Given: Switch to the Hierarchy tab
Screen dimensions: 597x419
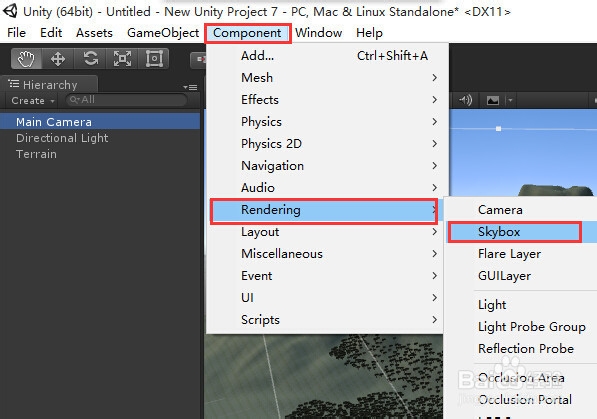Looking at the screenshot, I should coord(49,84).
